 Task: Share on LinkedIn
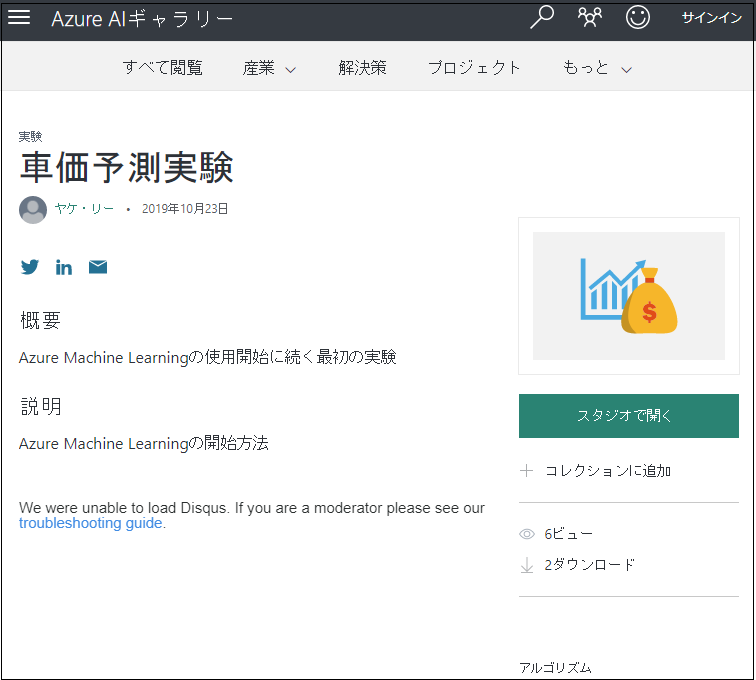pyautogui.click(x=64, y=267)
